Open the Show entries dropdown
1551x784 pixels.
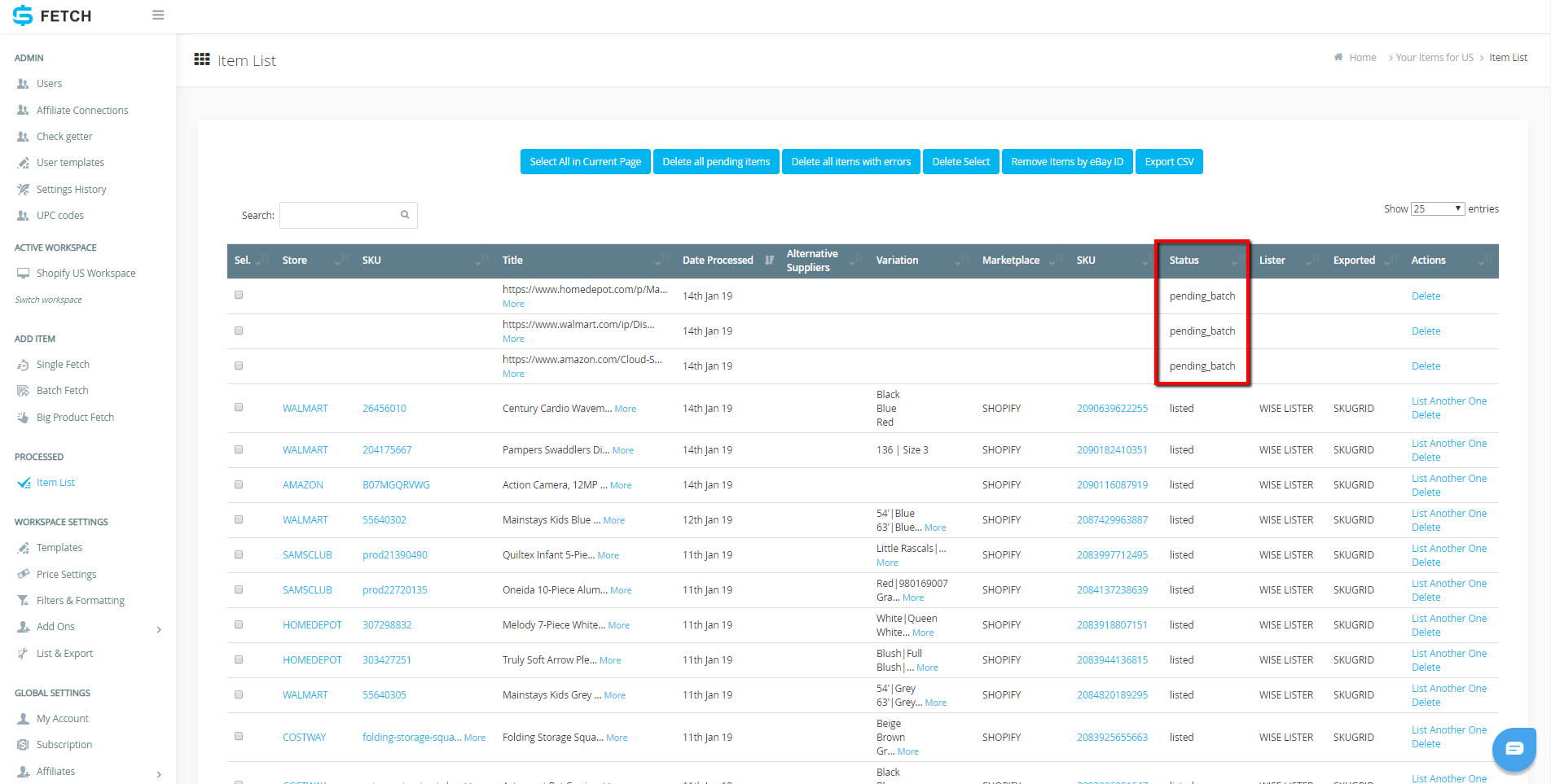coord(1438,209)
